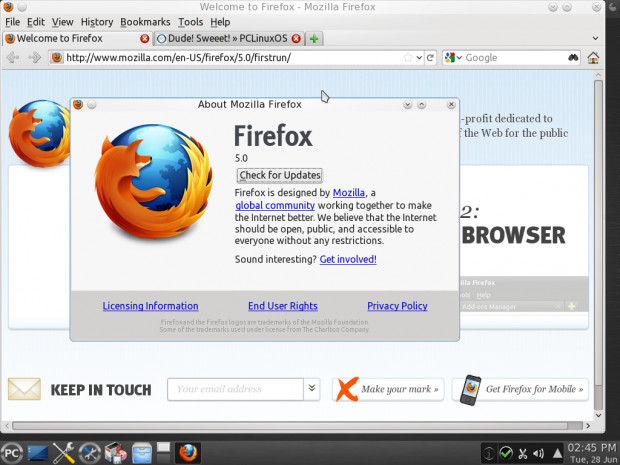Go to the home page icon
The image size is (620, 465).
click(x=593, y=58)
